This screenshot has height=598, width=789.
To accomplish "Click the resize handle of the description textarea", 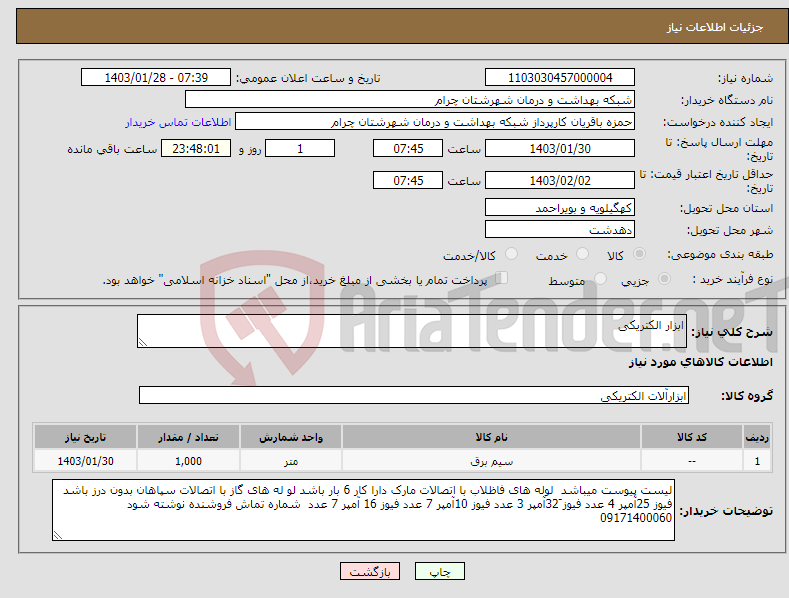I will [143, 342].
